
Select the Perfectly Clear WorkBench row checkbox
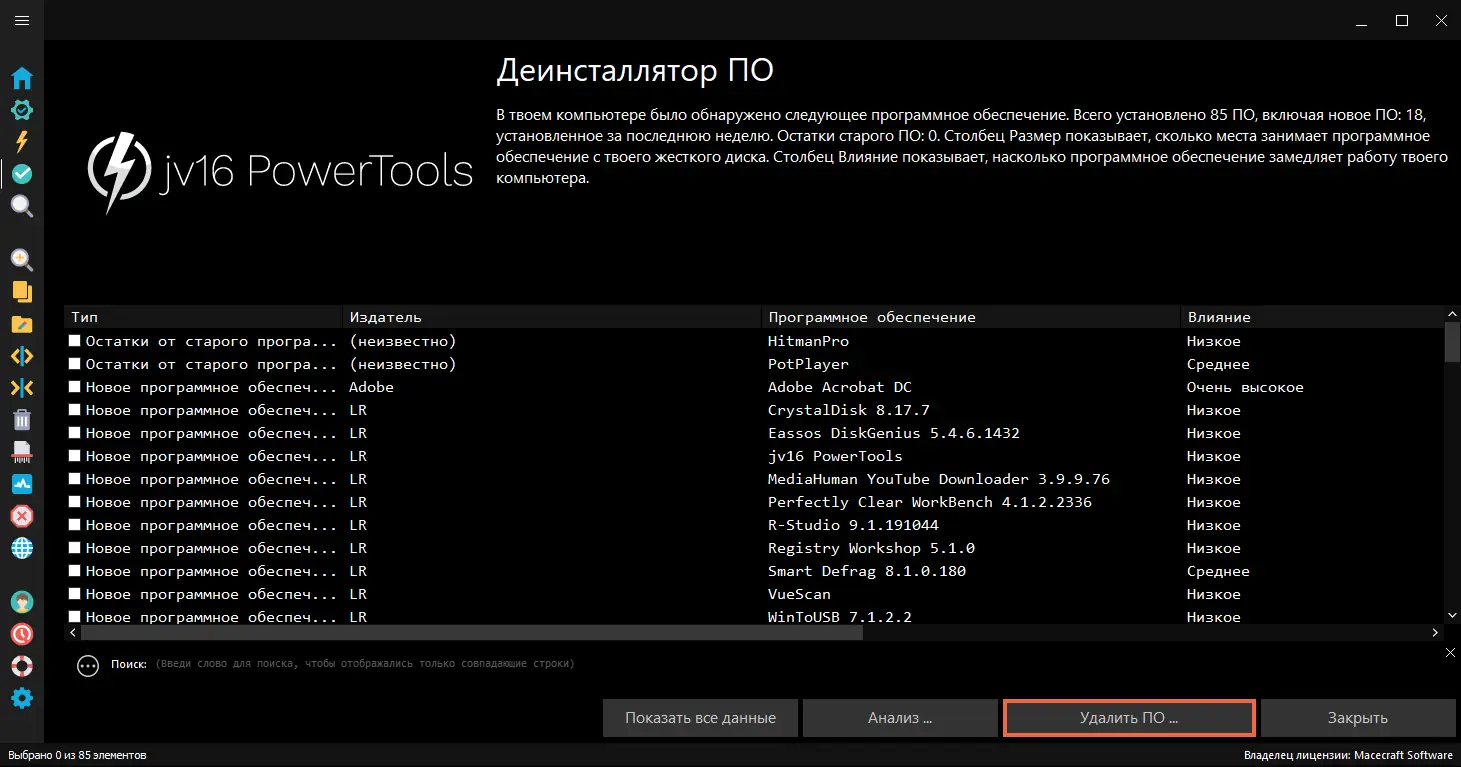pos(75,502)
